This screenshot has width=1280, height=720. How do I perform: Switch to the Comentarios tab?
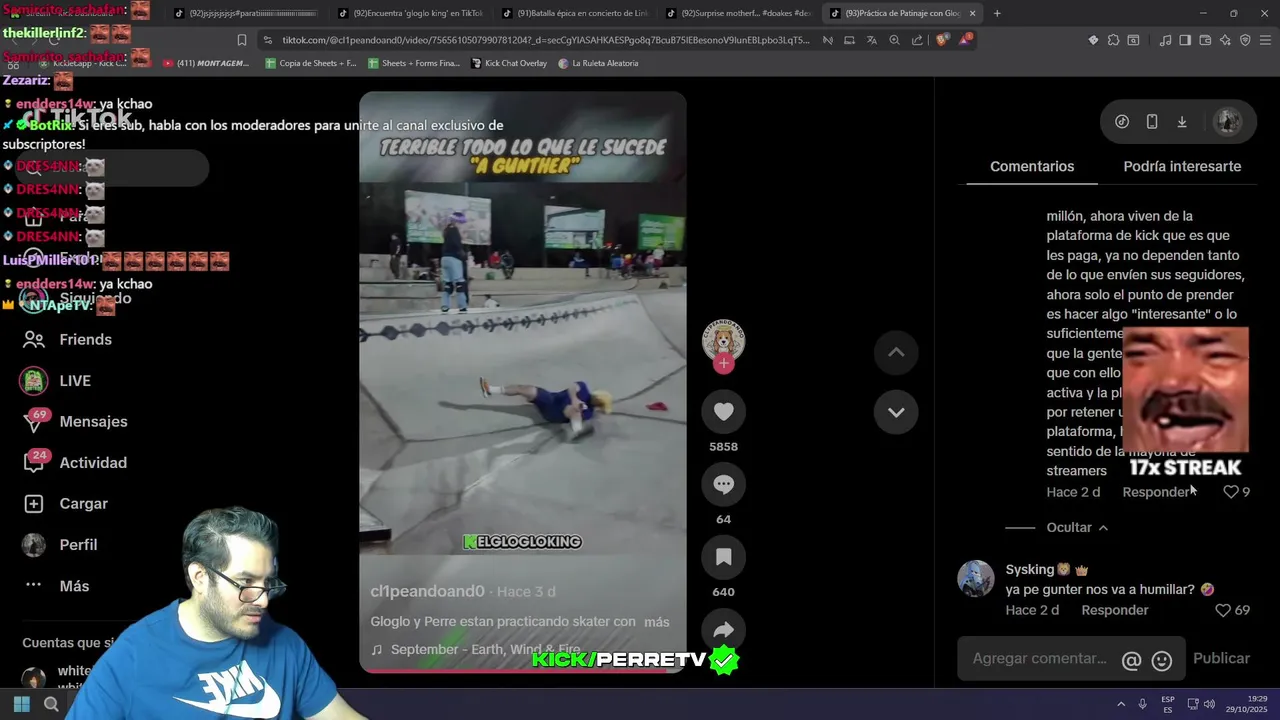(x=1032, y=166)
